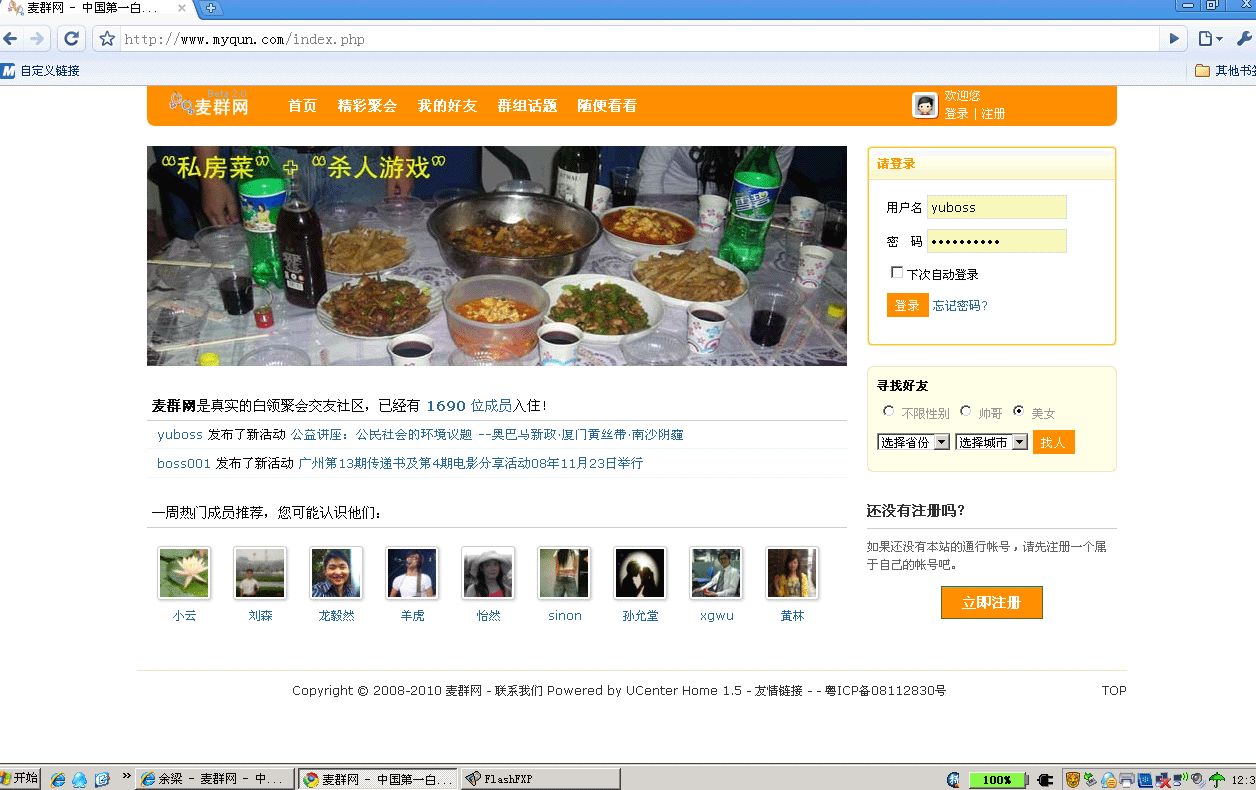1256x790 pixels.
Task: Open 随便看看 in the navigation
Action: (607, 106)
